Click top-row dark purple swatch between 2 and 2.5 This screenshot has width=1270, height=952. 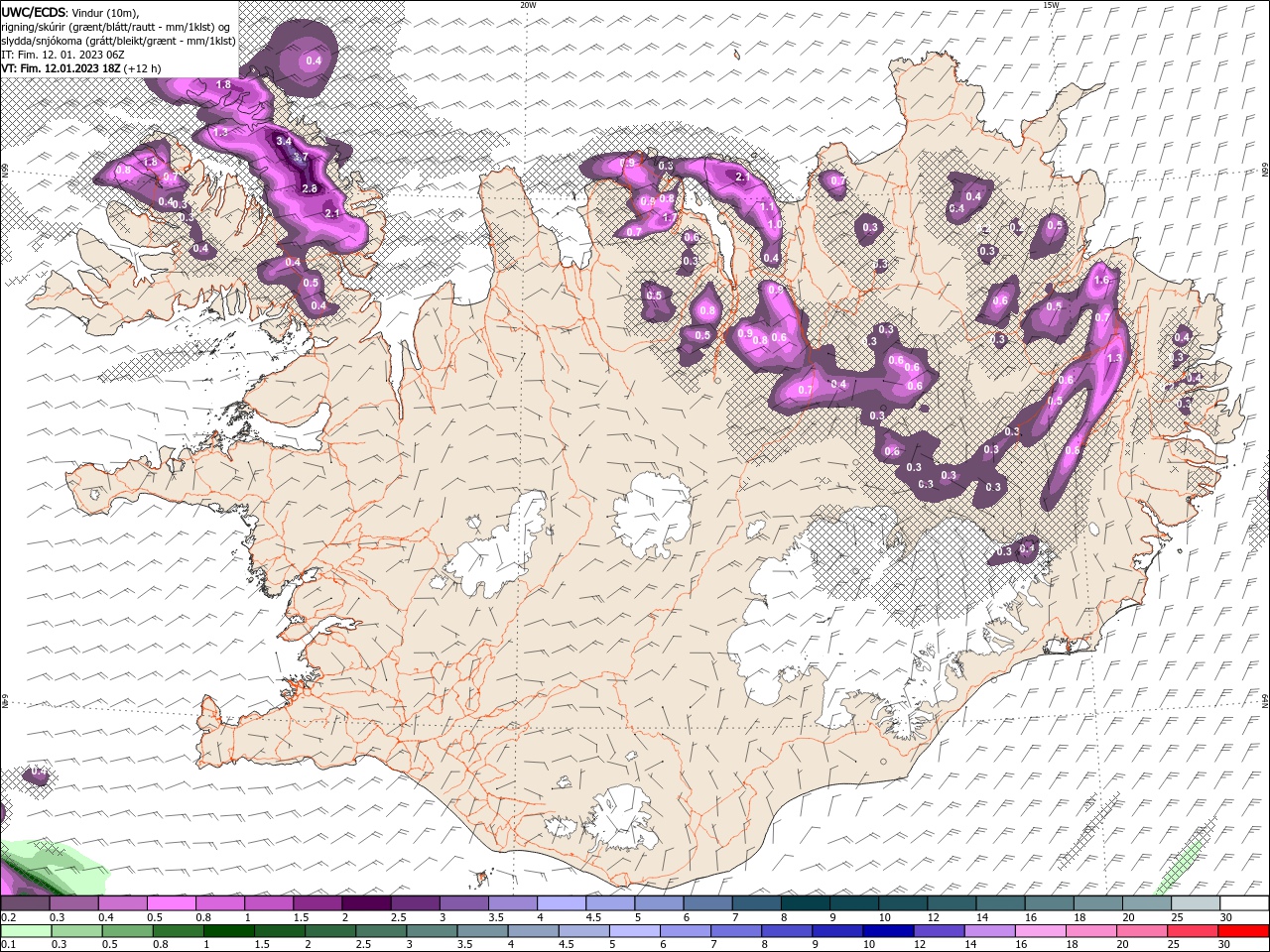[365, 903]
